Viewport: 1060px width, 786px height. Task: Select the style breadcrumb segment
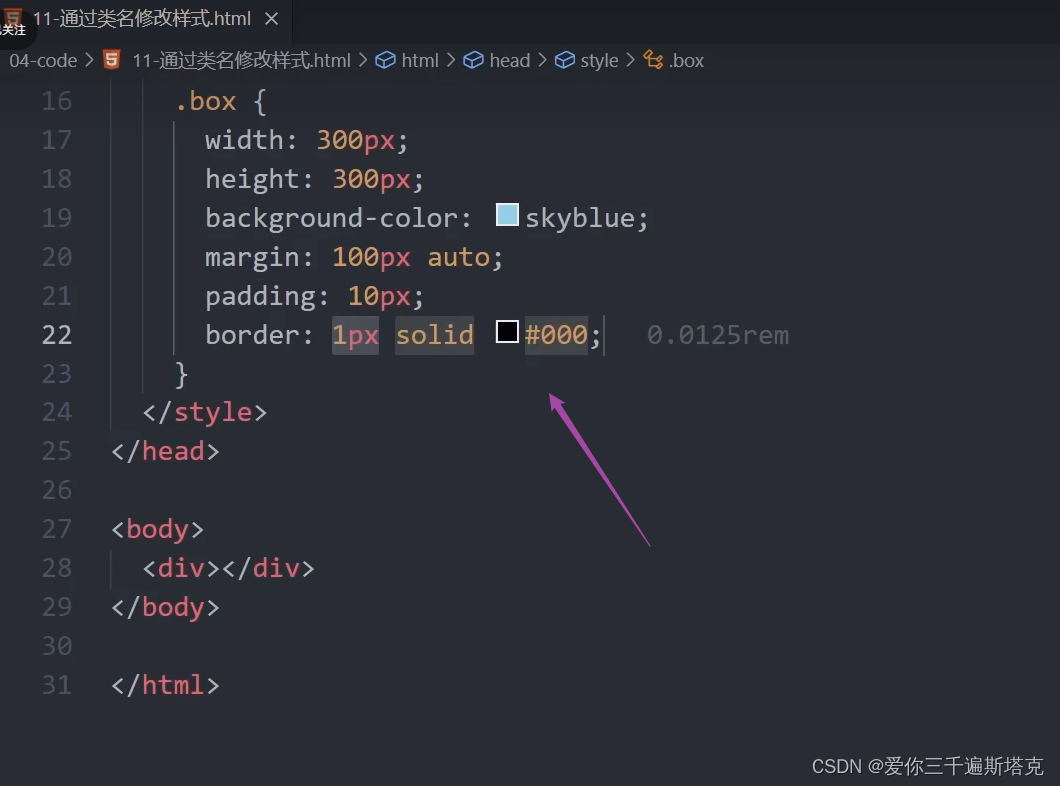pyautogui.click(x=599, y=61)
